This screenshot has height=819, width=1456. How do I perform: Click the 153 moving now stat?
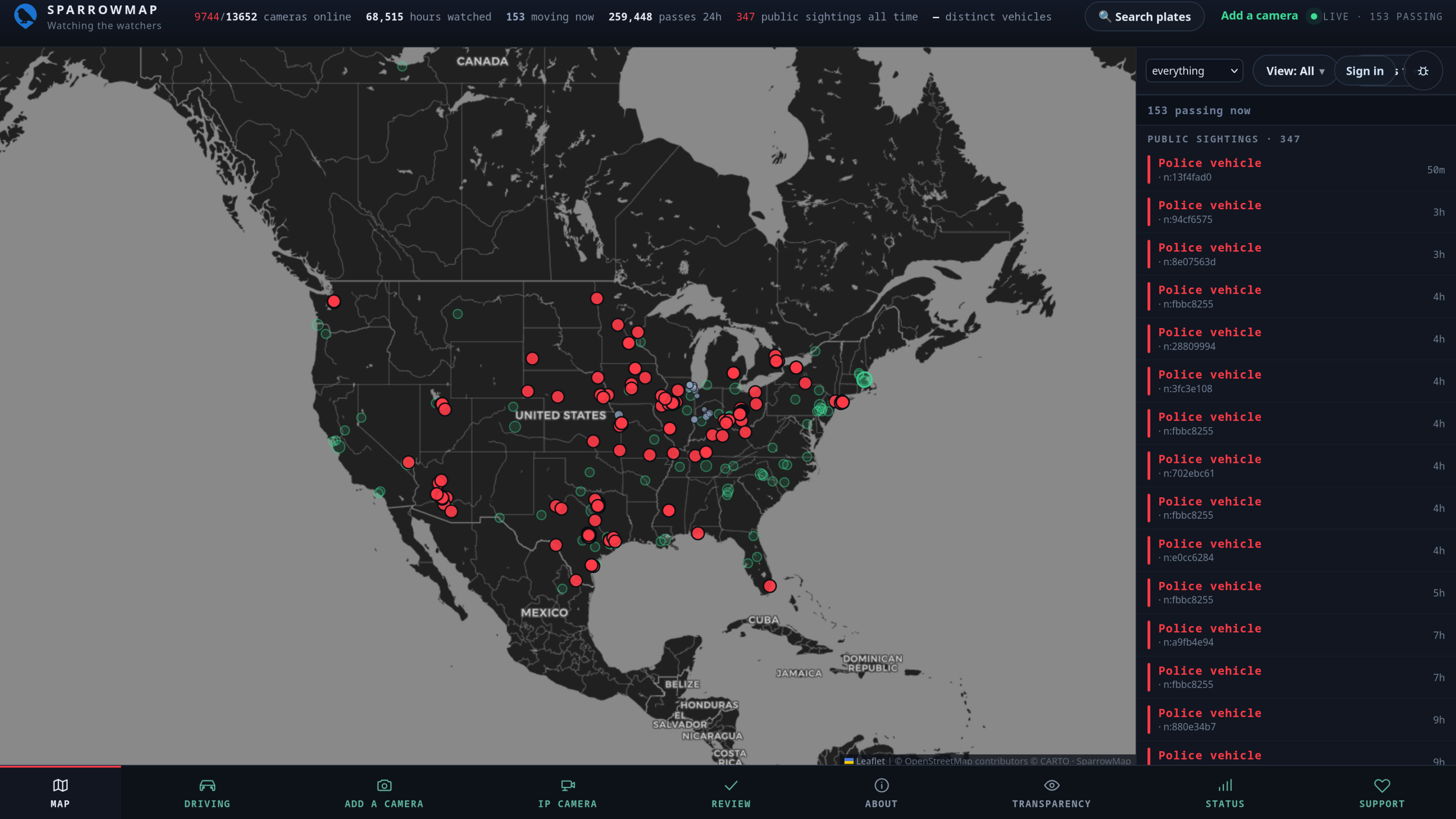point(550,17)
